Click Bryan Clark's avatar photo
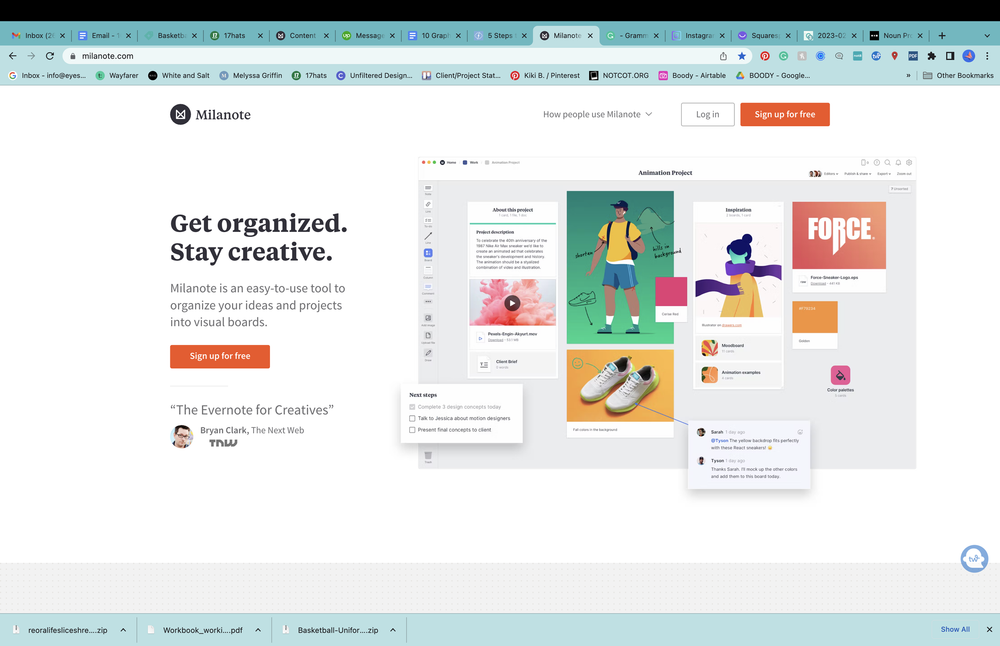 click(182, 436)
